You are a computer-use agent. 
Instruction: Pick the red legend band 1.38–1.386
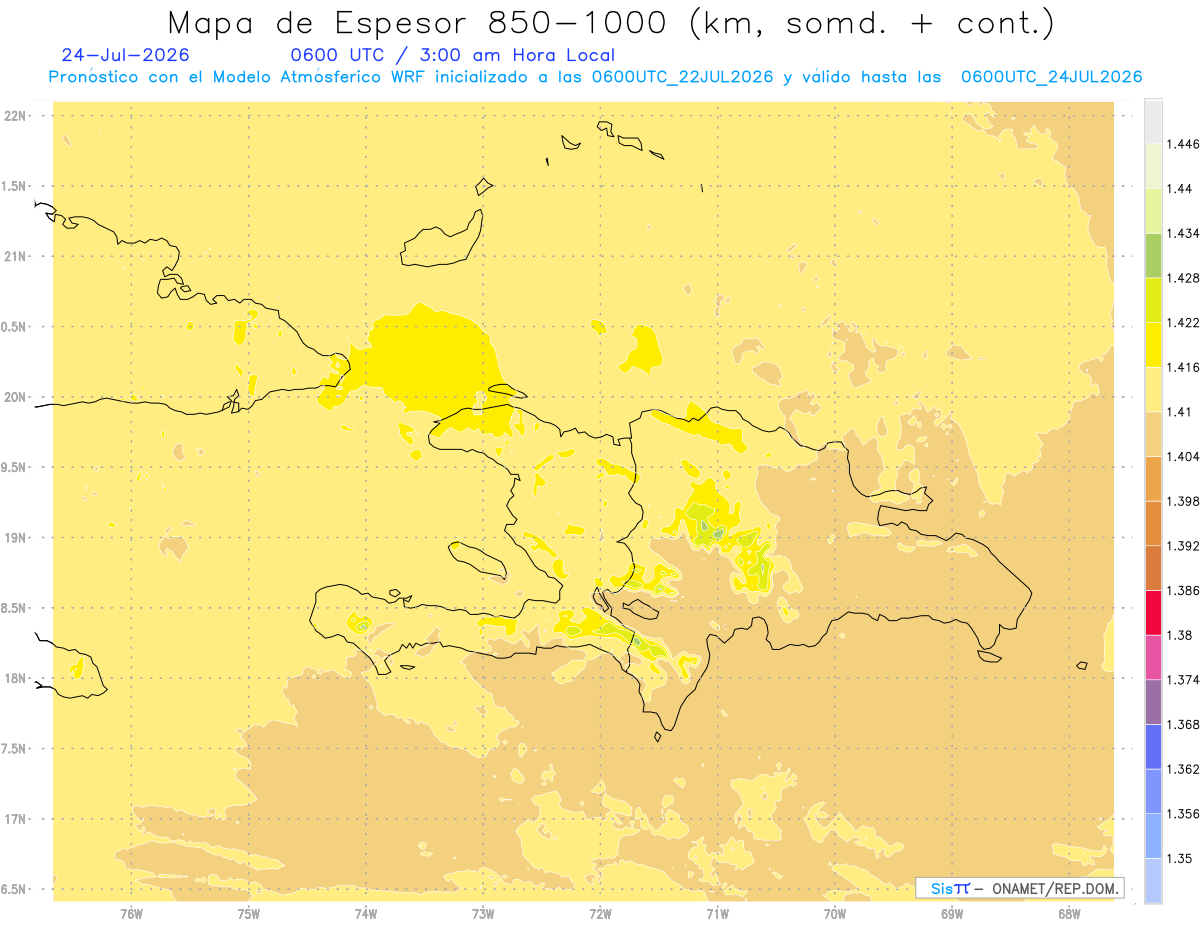point(1153,612)
